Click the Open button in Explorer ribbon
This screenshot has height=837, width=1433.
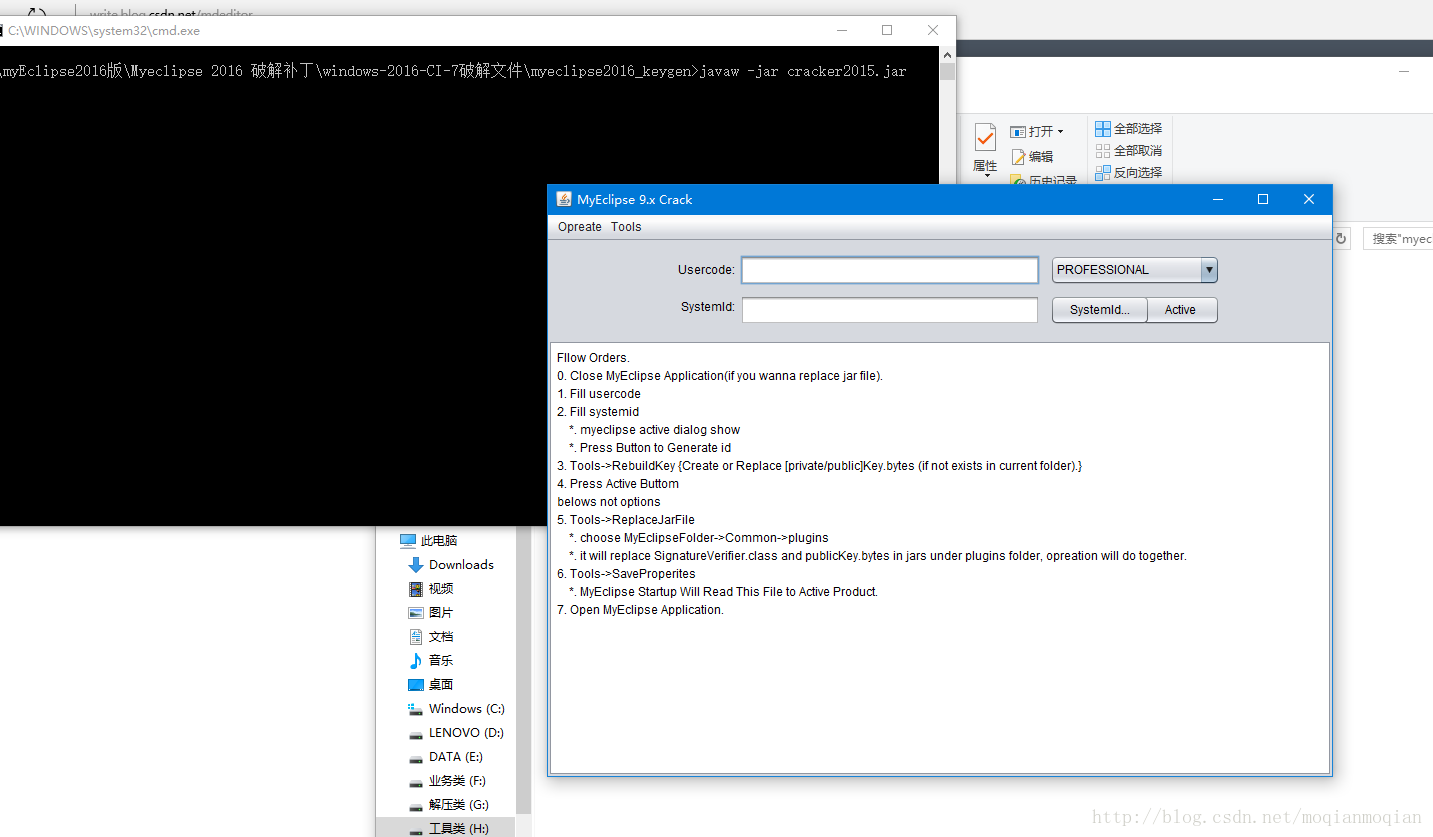[1037, 131]
